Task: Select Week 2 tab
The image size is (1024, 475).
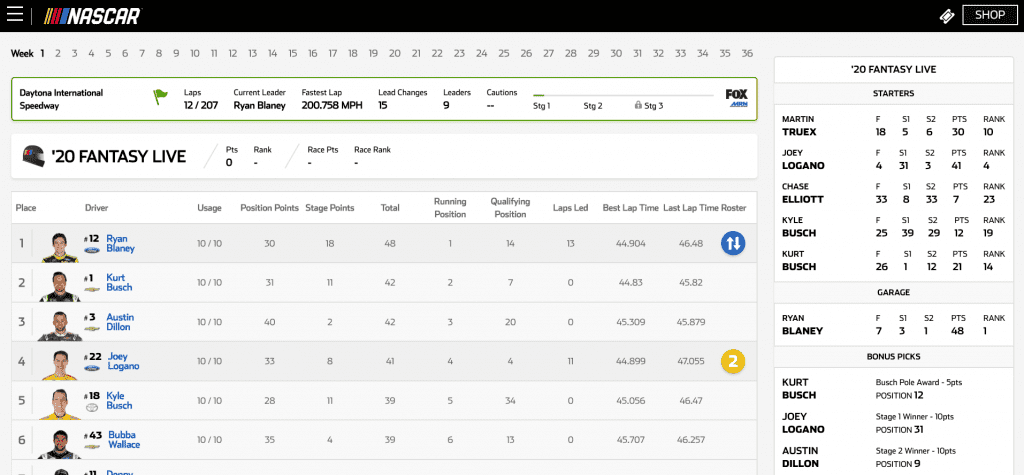Action: tap(58, 53)
